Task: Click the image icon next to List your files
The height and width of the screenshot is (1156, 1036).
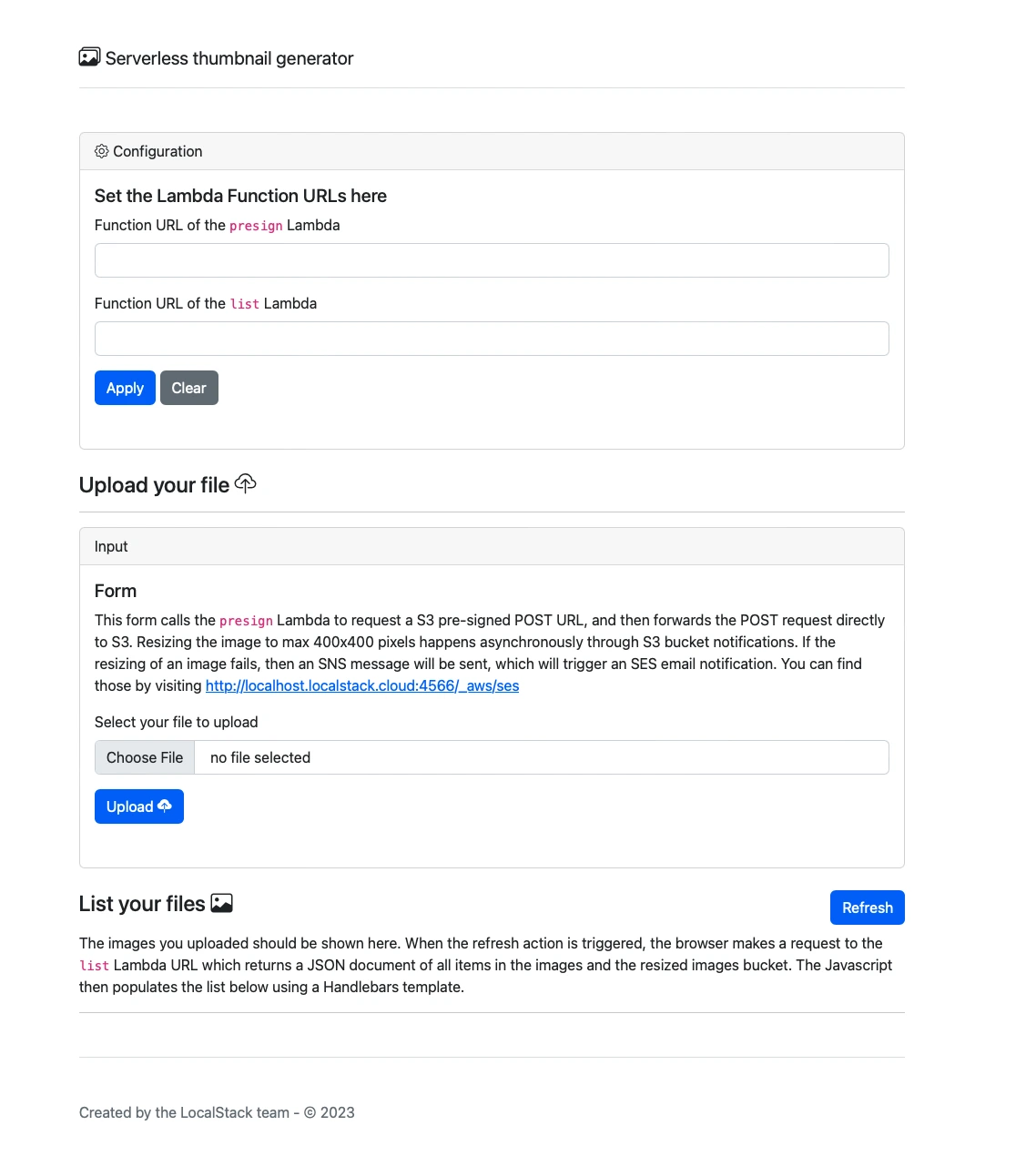Action: point(222,903)
